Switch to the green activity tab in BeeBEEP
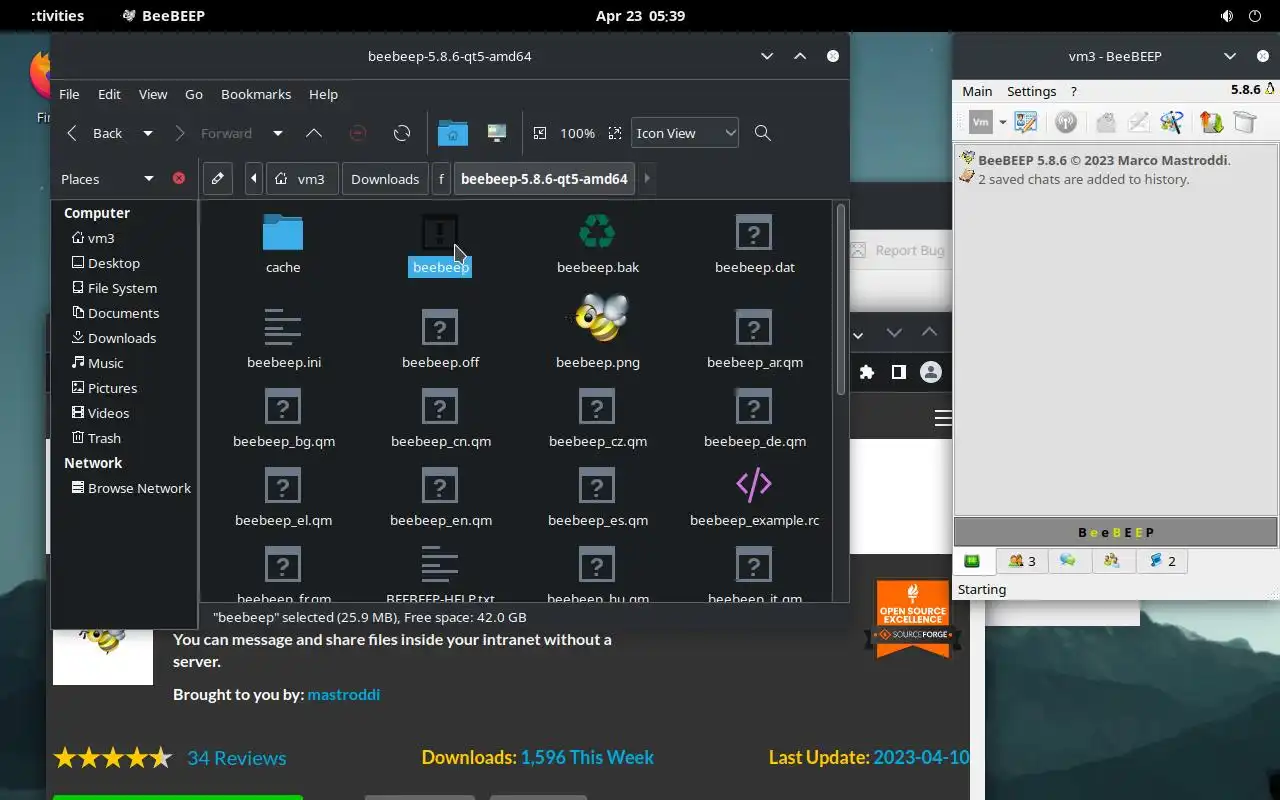Image resolution: width=1280 pixels, height=800 pixels. click(x=972, y=561)
